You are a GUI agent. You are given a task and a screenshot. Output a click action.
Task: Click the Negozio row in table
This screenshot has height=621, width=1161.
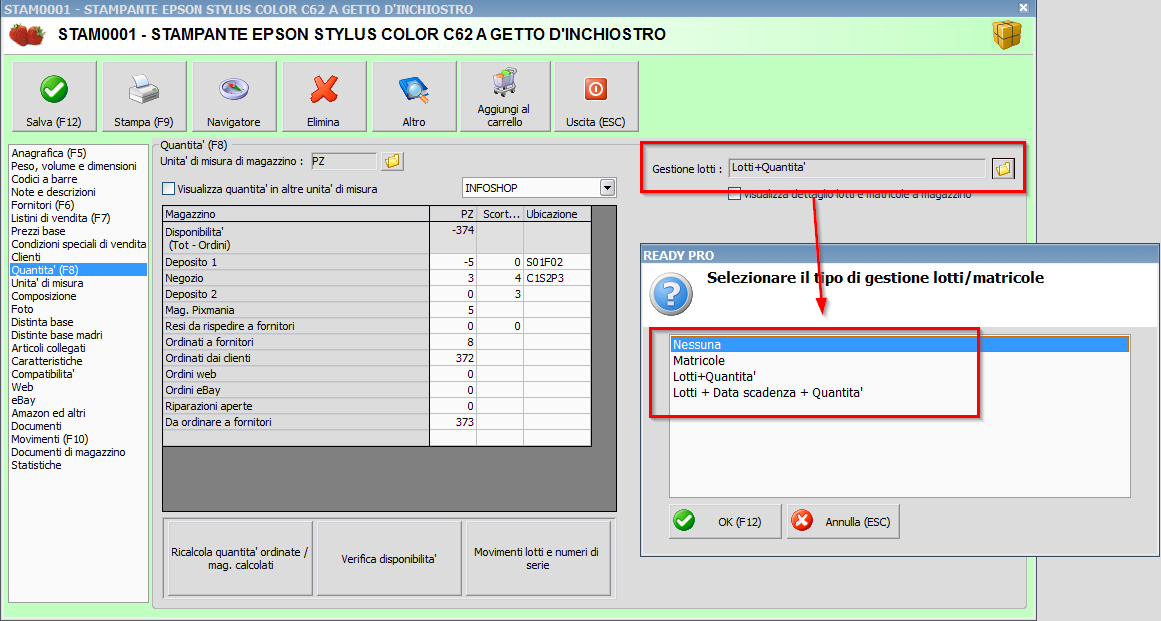377,278
